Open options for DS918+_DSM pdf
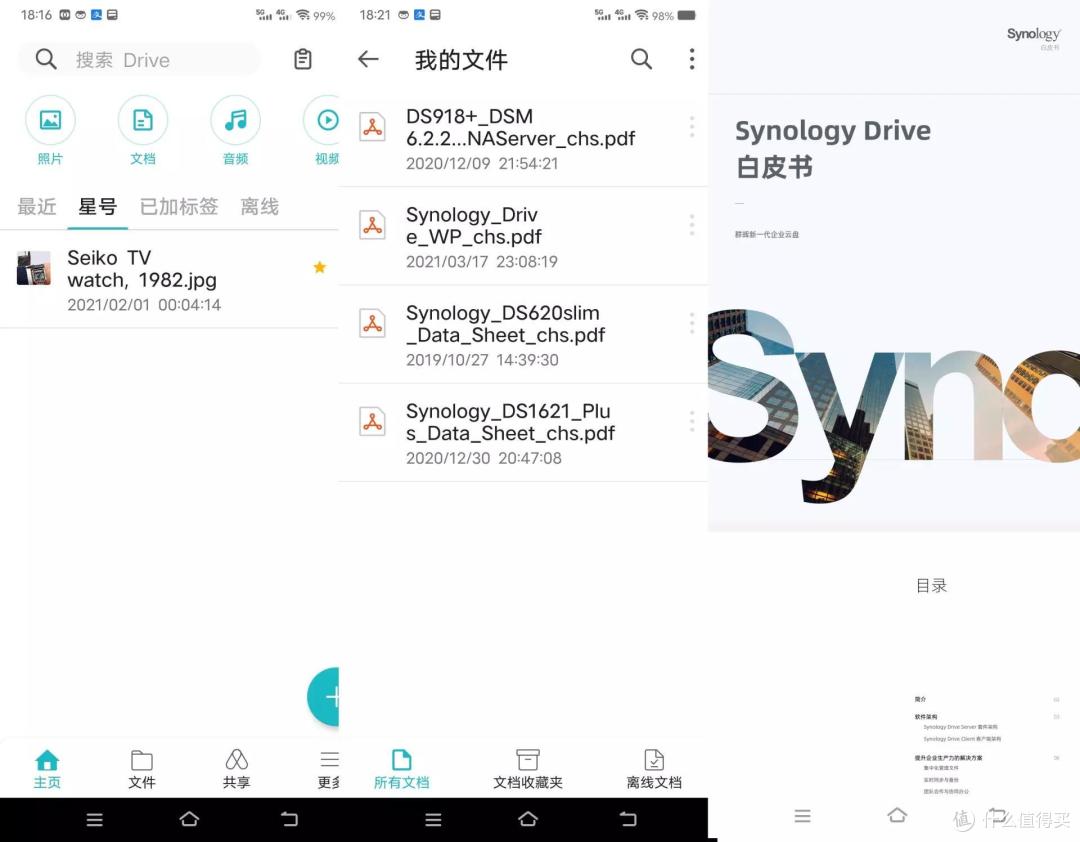This screenshot has height=842, width=1080. coord(692,127)
